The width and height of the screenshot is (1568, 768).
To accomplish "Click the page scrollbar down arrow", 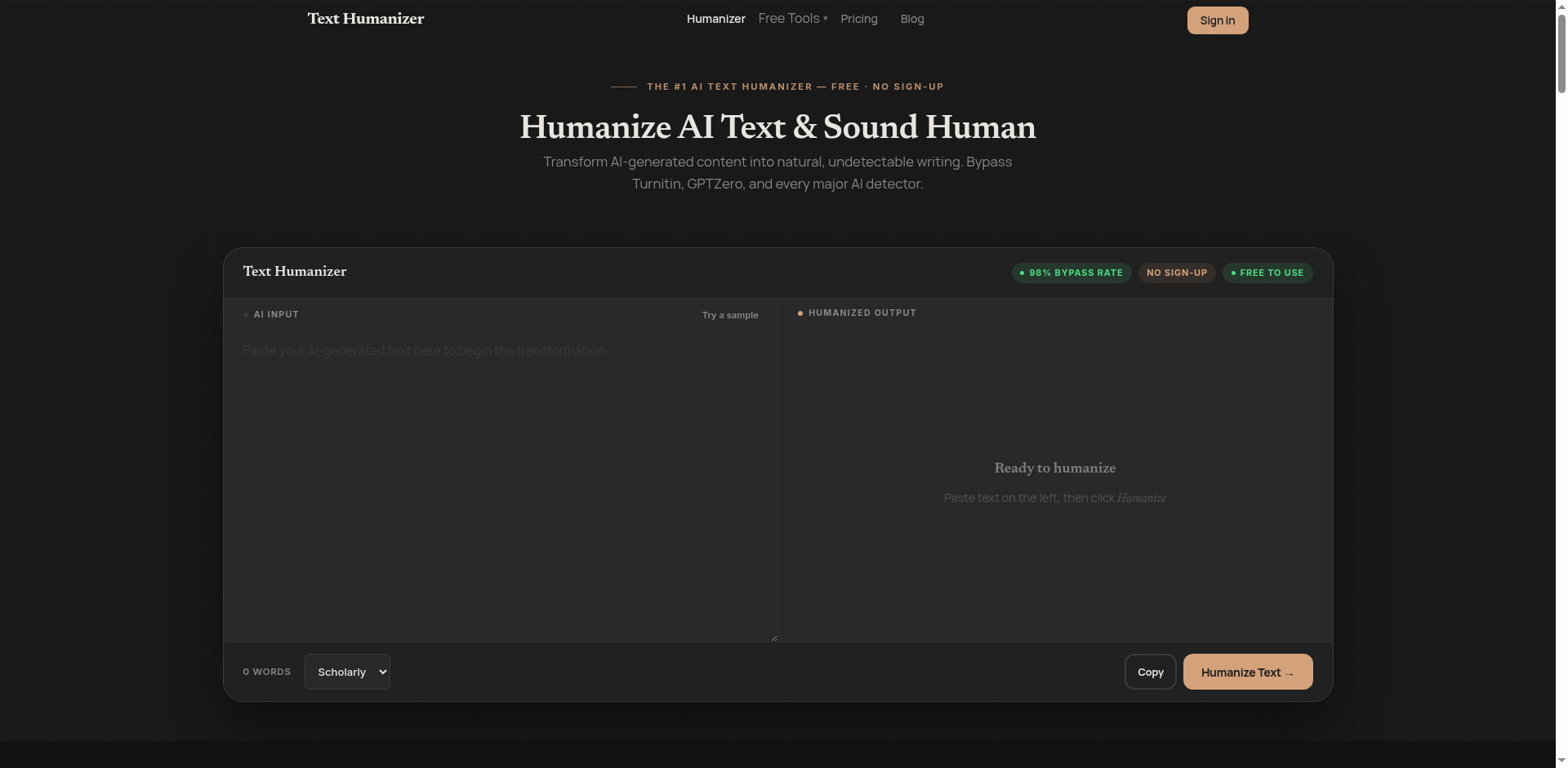I will [x=1561, y=761].
